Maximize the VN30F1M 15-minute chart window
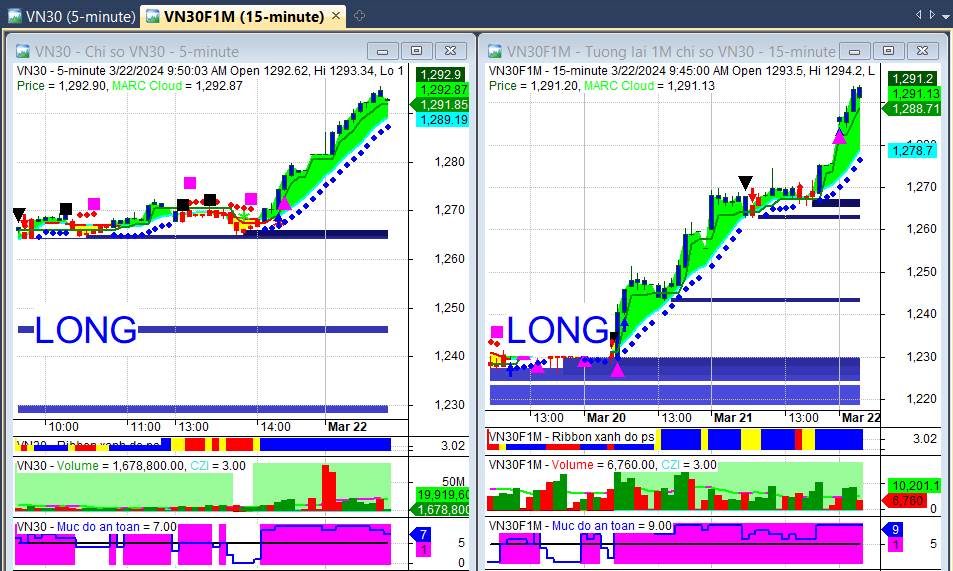The height and width of the screenshot is (571, 953). tap(888, 51)
